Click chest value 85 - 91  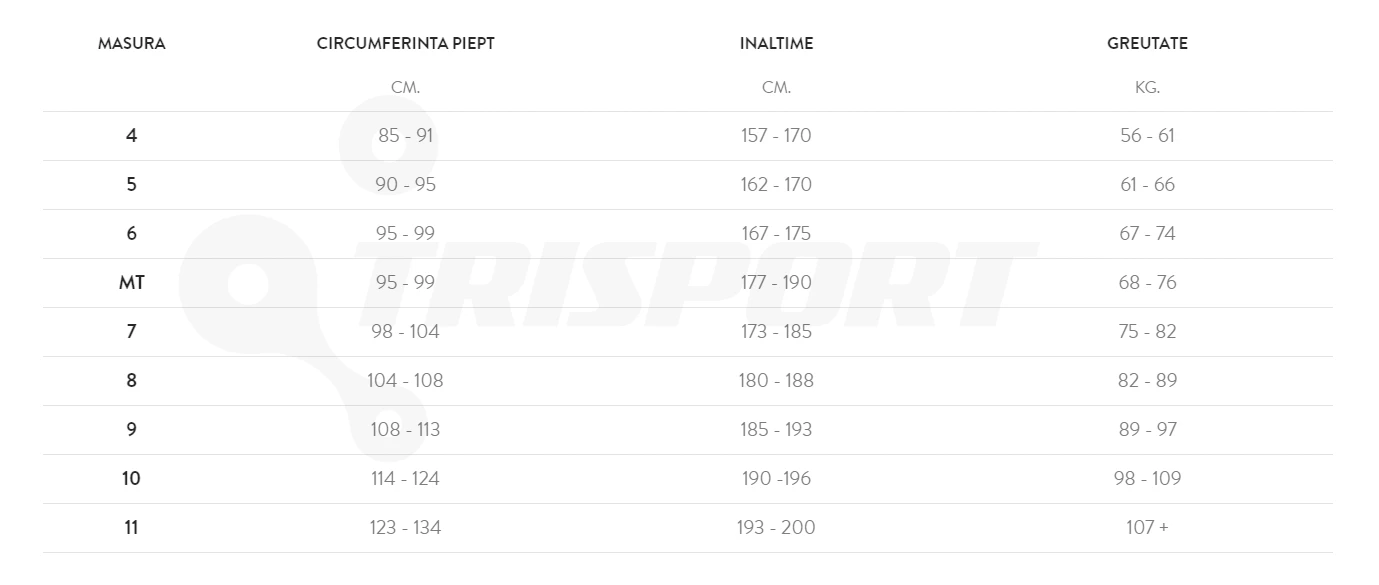406,136
